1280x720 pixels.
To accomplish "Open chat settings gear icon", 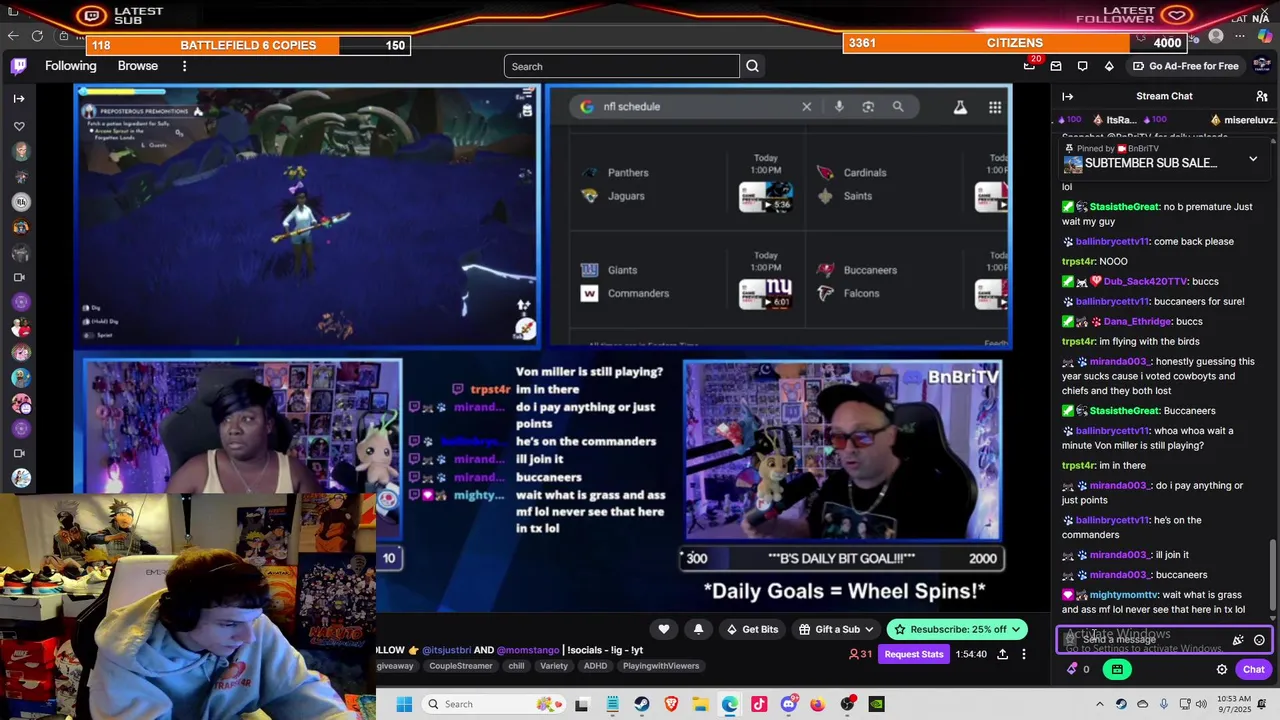I will click(1222, 669).
